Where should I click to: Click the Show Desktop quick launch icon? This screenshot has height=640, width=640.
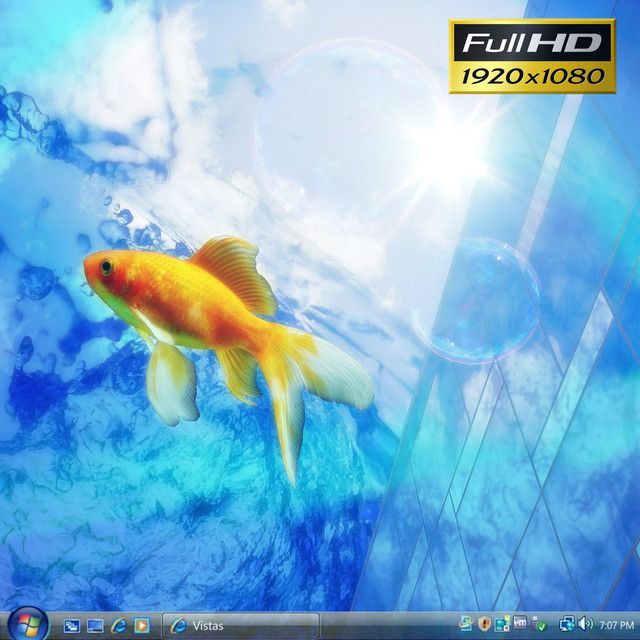pos(72,625)
